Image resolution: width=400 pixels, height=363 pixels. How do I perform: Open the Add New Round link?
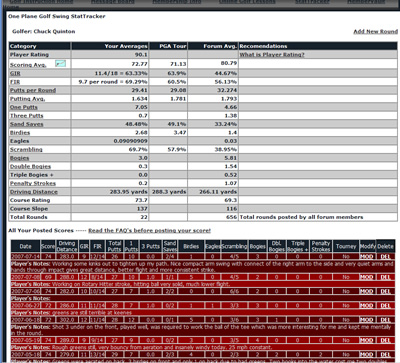(x=375, y=31)
